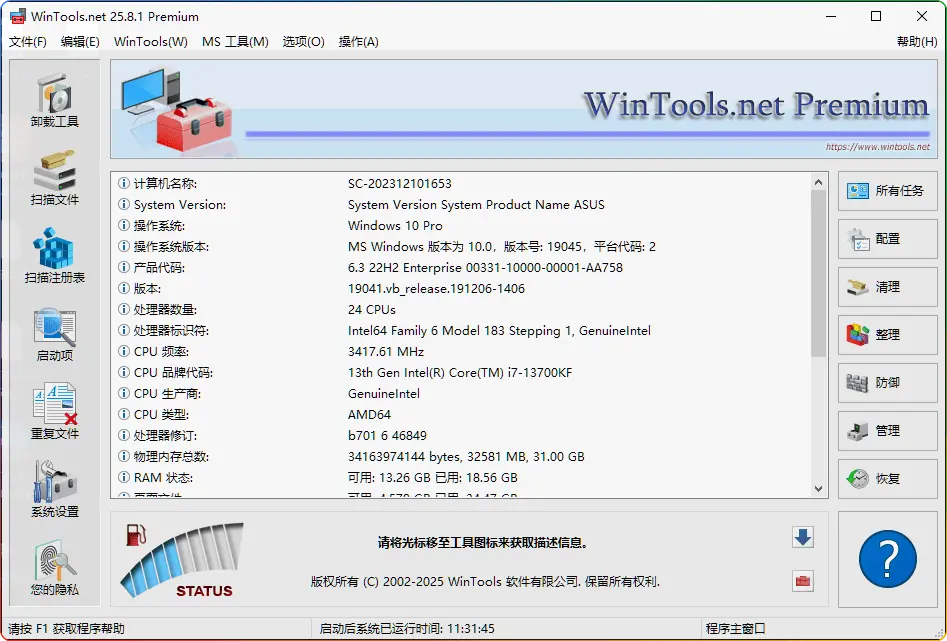Select the 产品代码 row
This screenshot has width=947, height=641.
pyautogui.click(x=461, y=268)
